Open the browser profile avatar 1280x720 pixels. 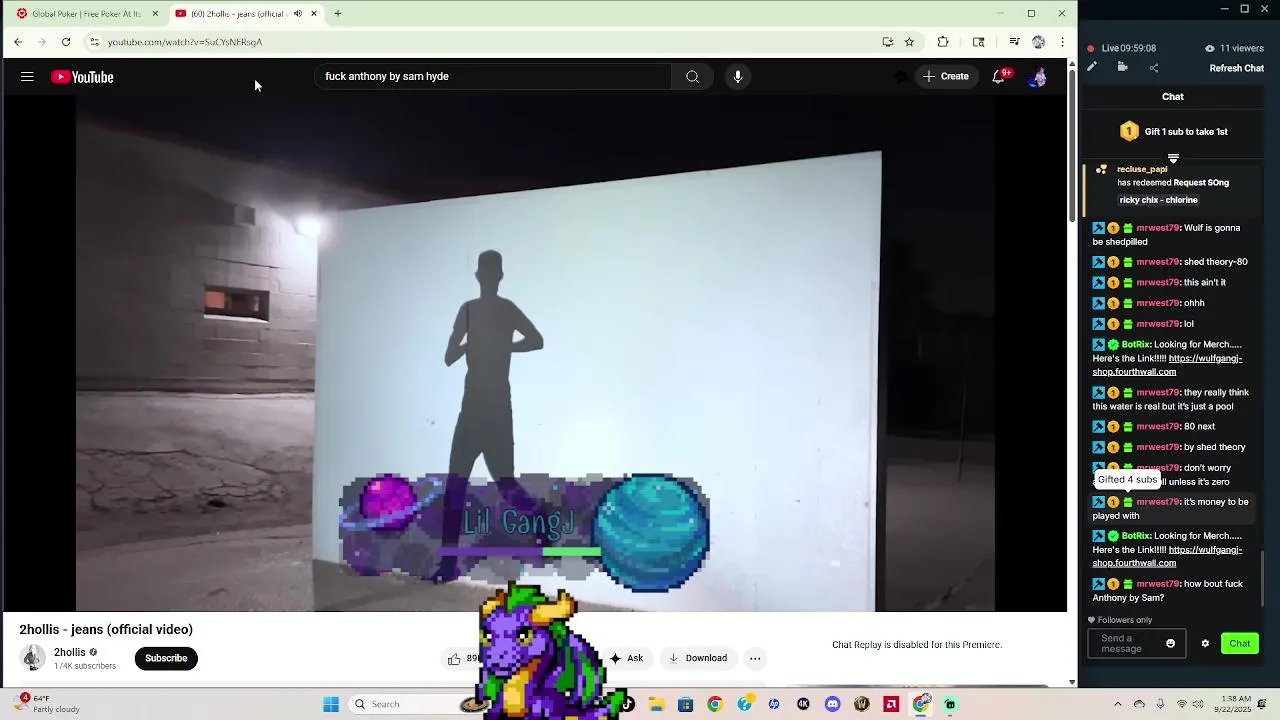tap(1038, 42)
